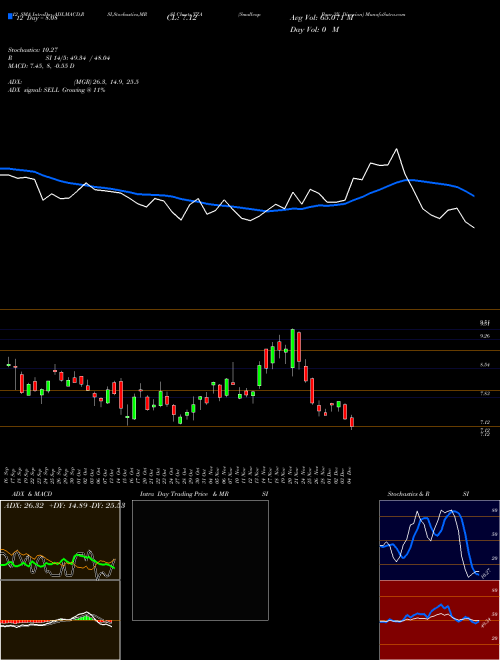The height and width of the screenshot is (660, 500).
Task: Click the tallest green candlestick near the peak
Action: point(293,349)
